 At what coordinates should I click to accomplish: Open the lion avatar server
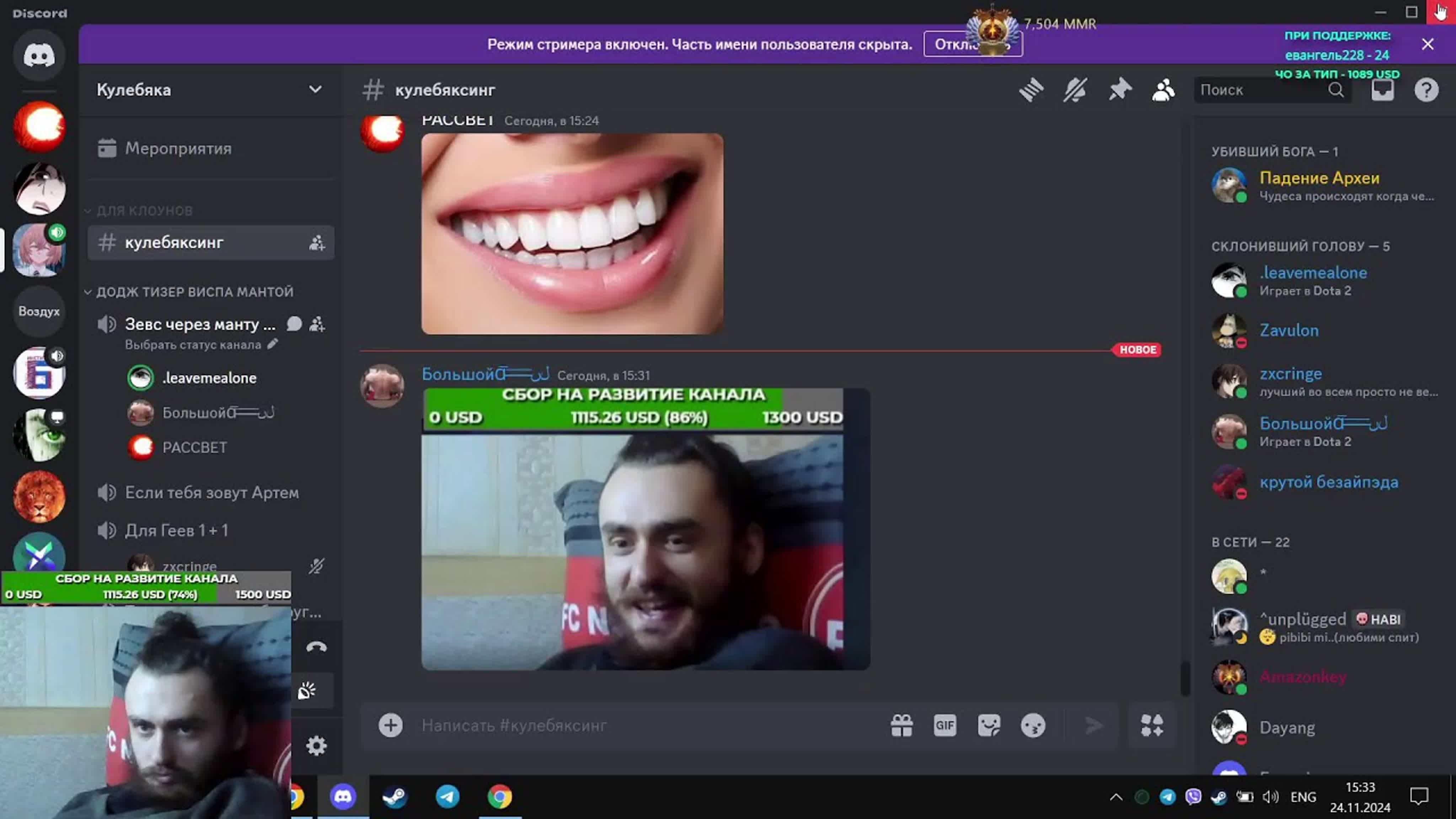click(39, 496)
